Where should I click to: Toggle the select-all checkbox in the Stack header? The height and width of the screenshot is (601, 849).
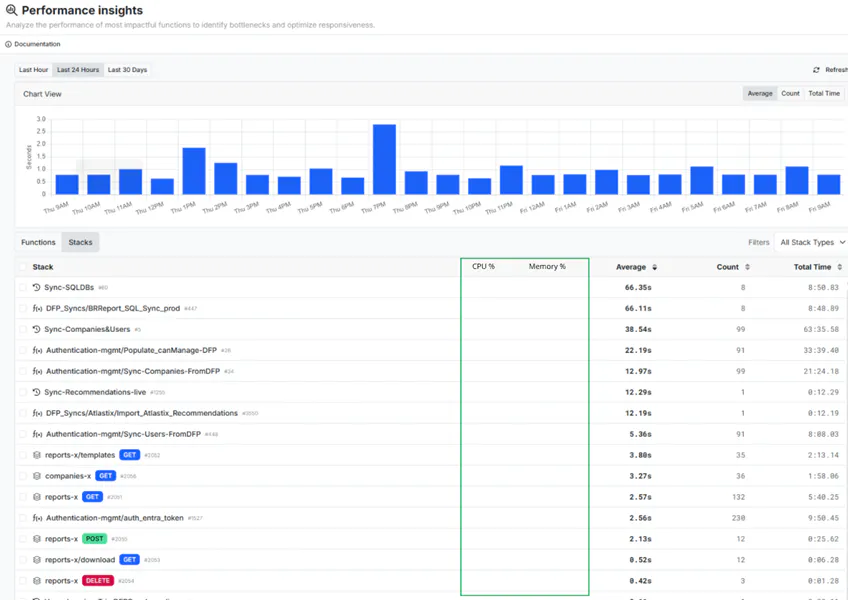[x=23, y=267]
